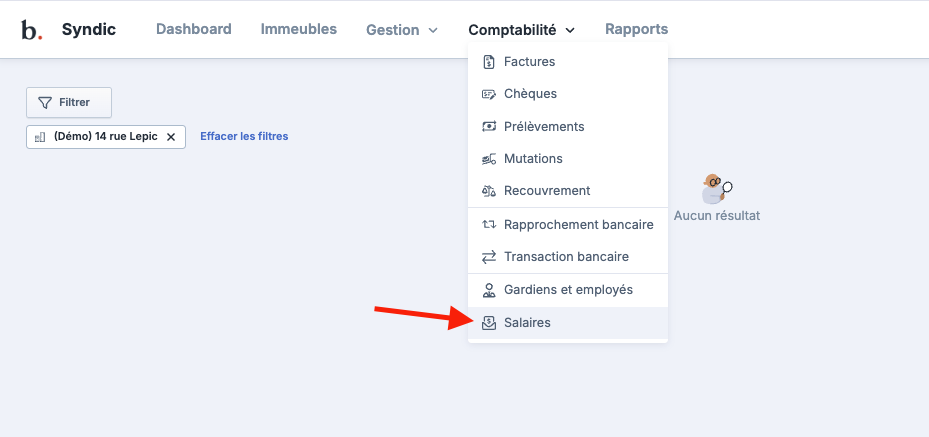Remove the 14 rue Lepic filter chip
Screen dimensions: 929x437
171,137
